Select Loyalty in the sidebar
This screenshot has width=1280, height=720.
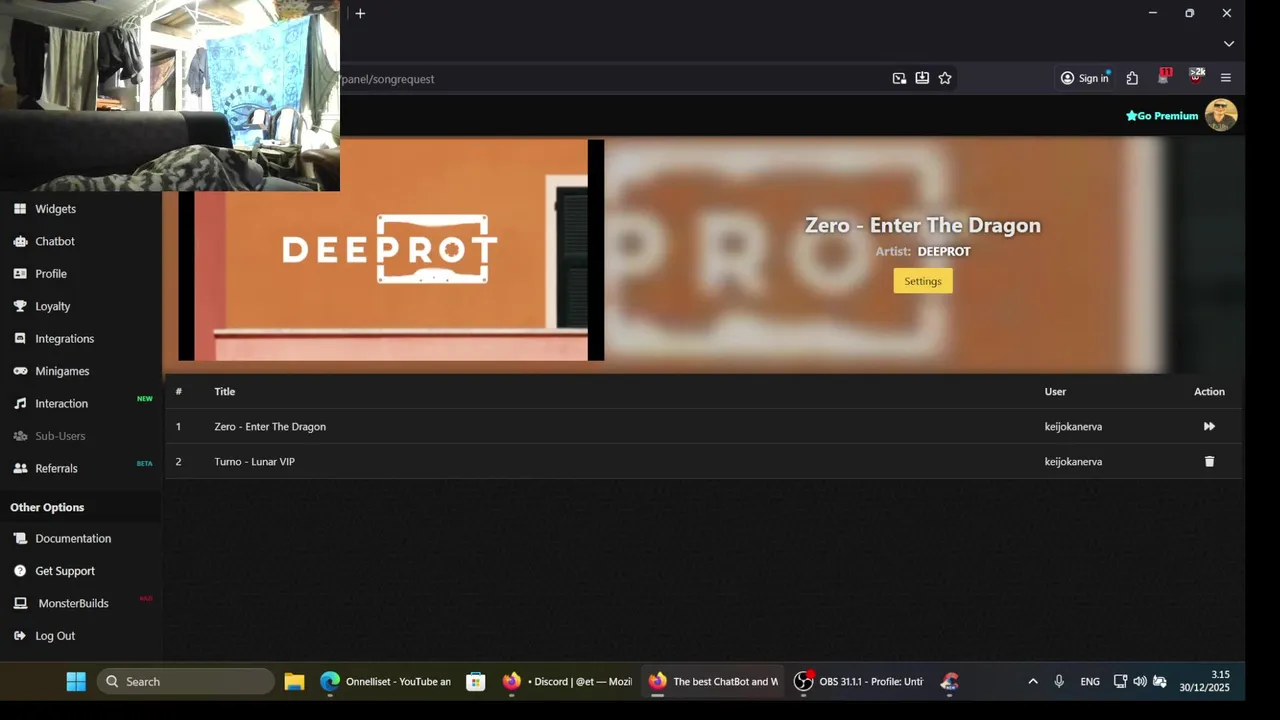click(x=53, y=306)
